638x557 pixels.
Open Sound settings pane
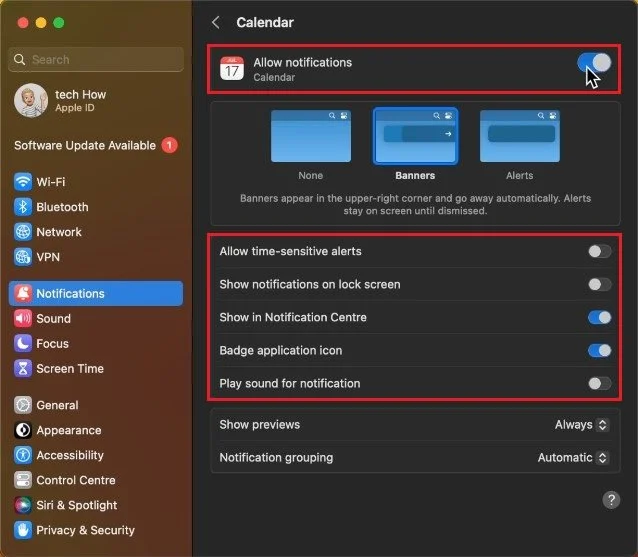pyautogui.click(x=96, y=318)
